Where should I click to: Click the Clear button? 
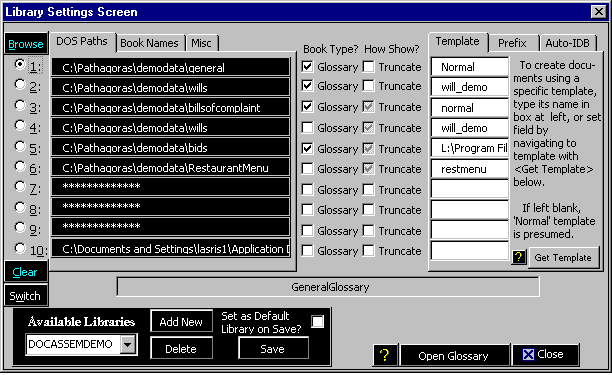pos(25,272)
